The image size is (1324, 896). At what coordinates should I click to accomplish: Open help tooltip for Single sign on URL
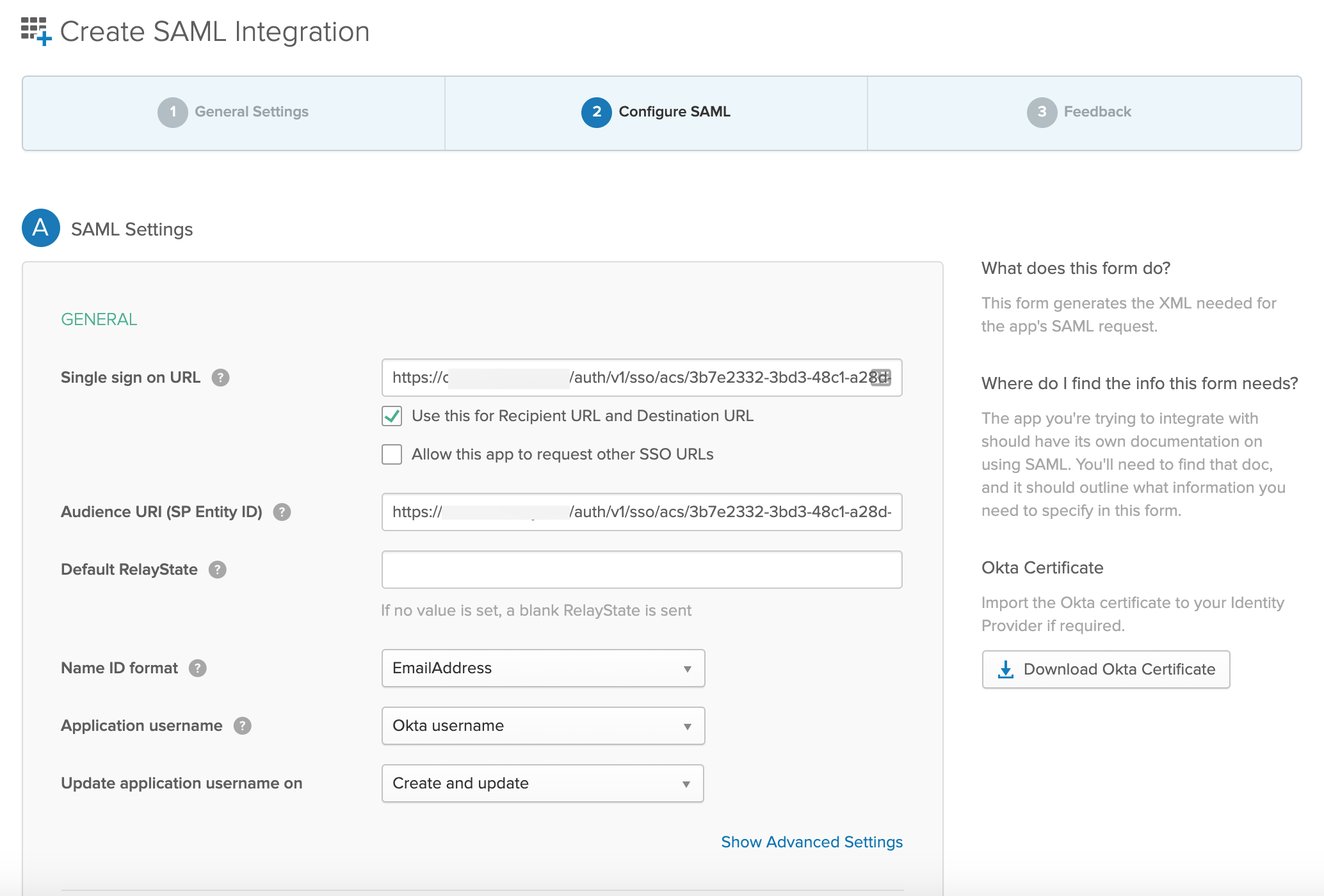(220, 378)
